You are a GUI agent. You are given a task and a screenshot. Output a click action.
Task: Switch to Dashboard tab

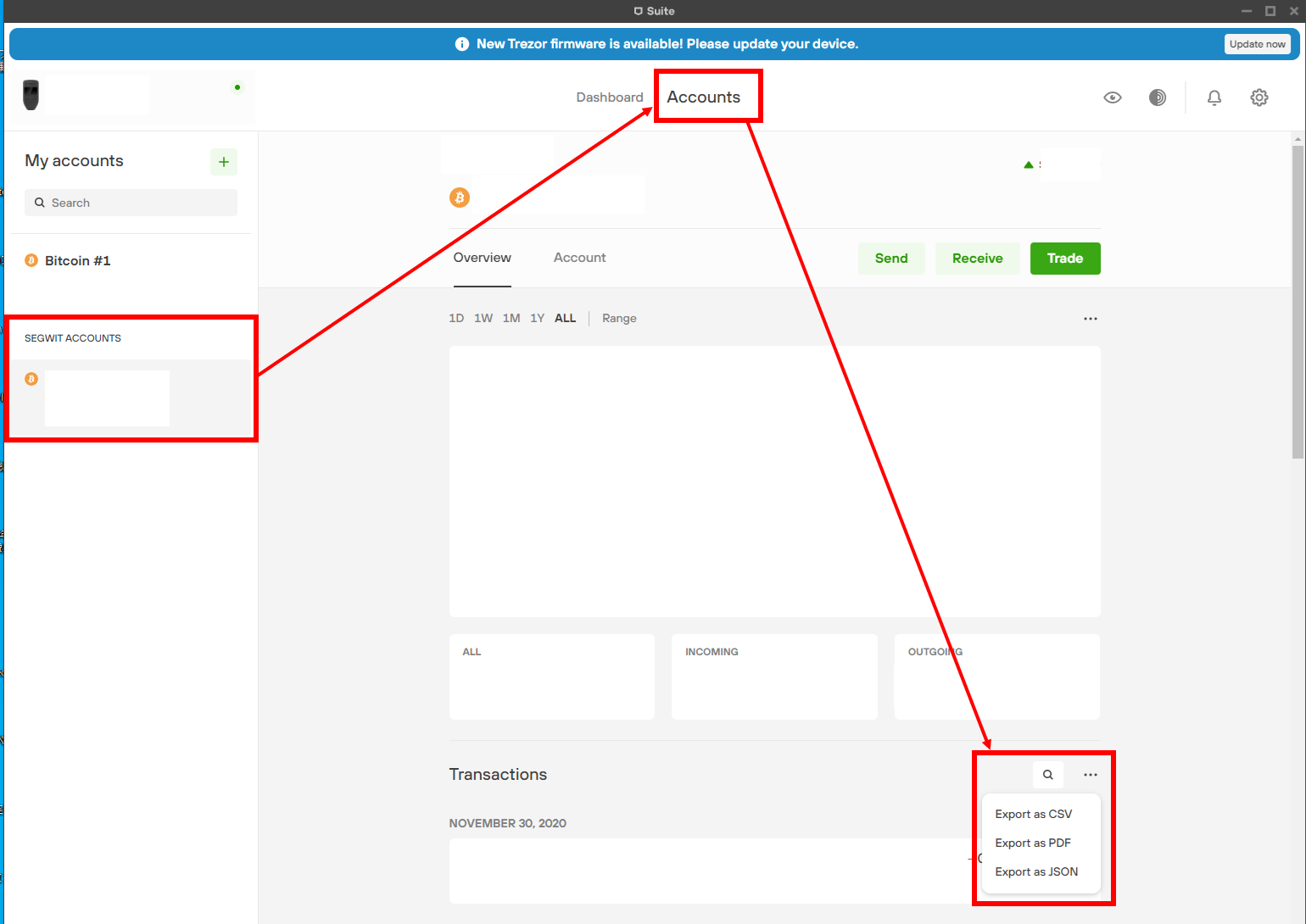tap(610, 97)
